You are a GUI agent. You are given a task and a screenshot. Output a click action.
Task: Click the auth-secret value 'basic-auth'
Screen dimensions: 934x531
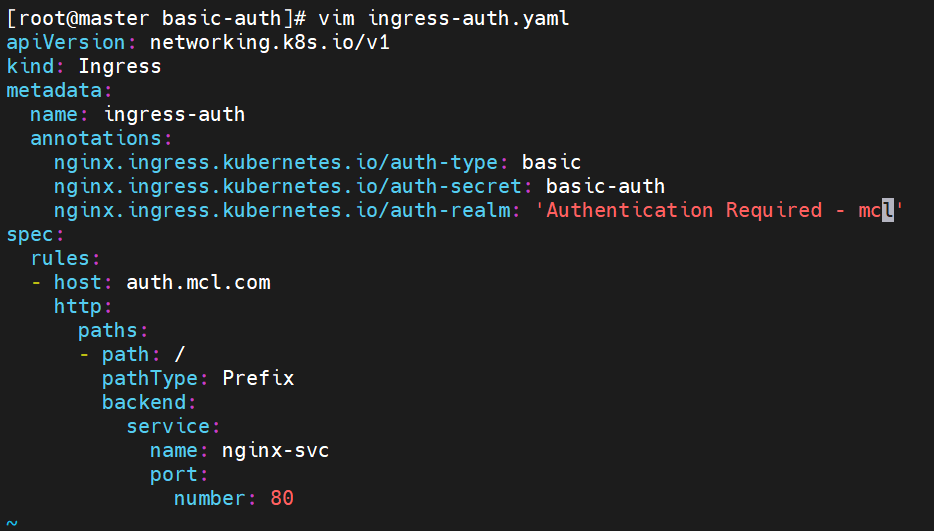pos(605,186)
